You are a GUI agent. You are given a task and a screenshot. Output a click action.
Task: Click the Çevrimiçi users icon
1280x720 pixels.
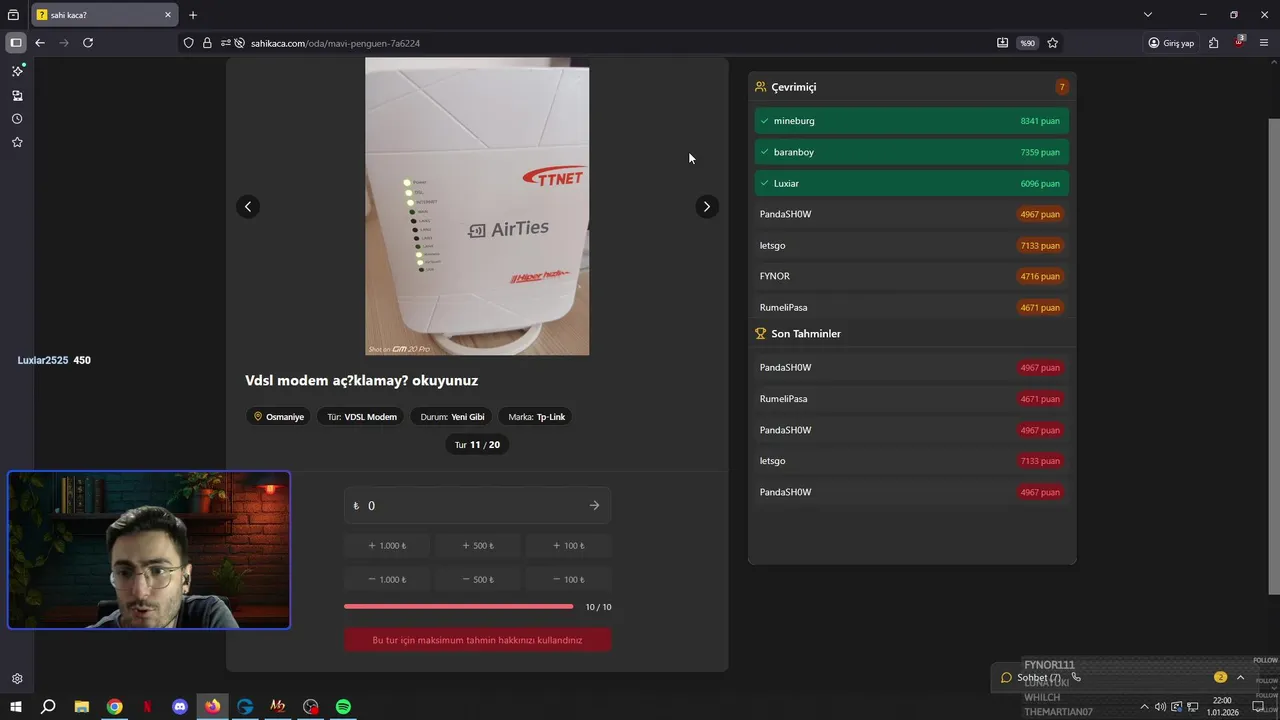coord(761,87)
